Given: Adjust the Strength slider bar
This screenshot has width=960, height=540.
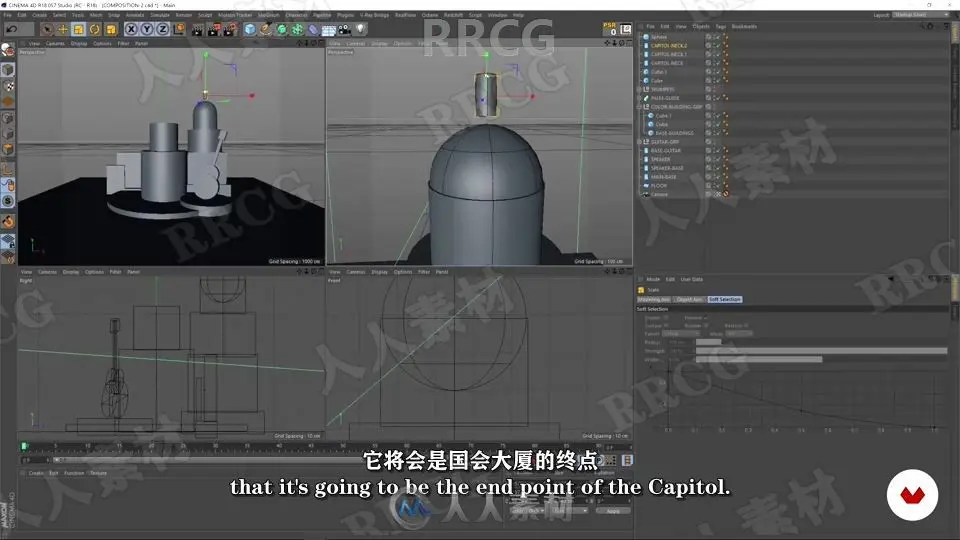Looking at the screenshot, I should (821, 351).
